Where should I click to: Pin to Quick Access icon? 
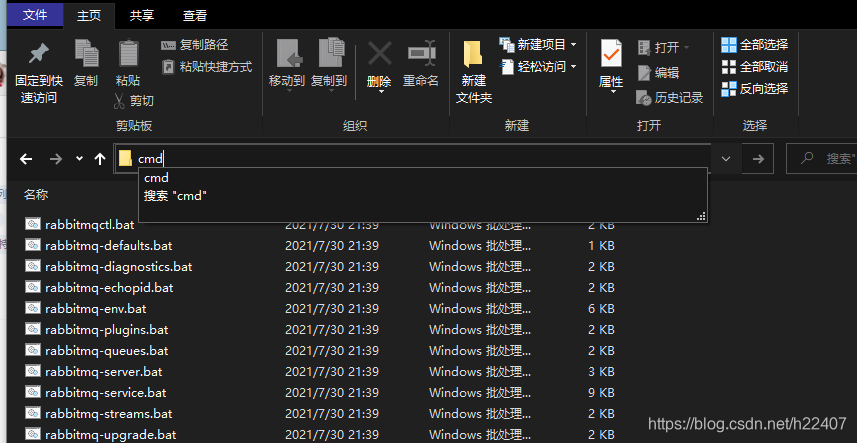[x=38, y=54]
